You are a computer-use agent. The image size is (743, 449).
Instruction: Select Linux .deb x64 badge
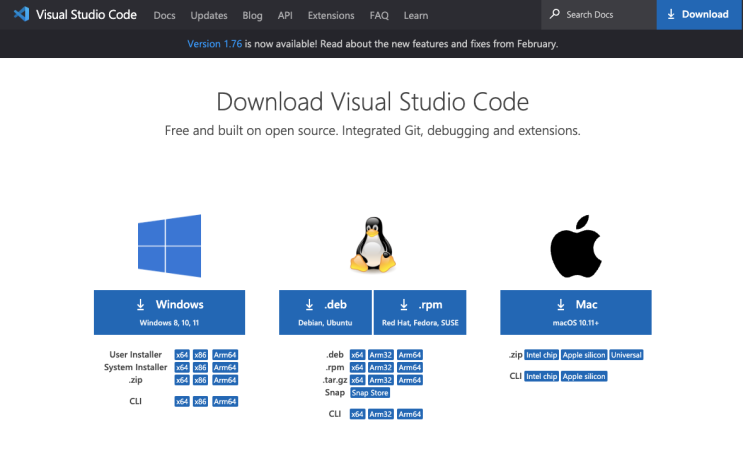pyautogui.click(x=357, y=355)
